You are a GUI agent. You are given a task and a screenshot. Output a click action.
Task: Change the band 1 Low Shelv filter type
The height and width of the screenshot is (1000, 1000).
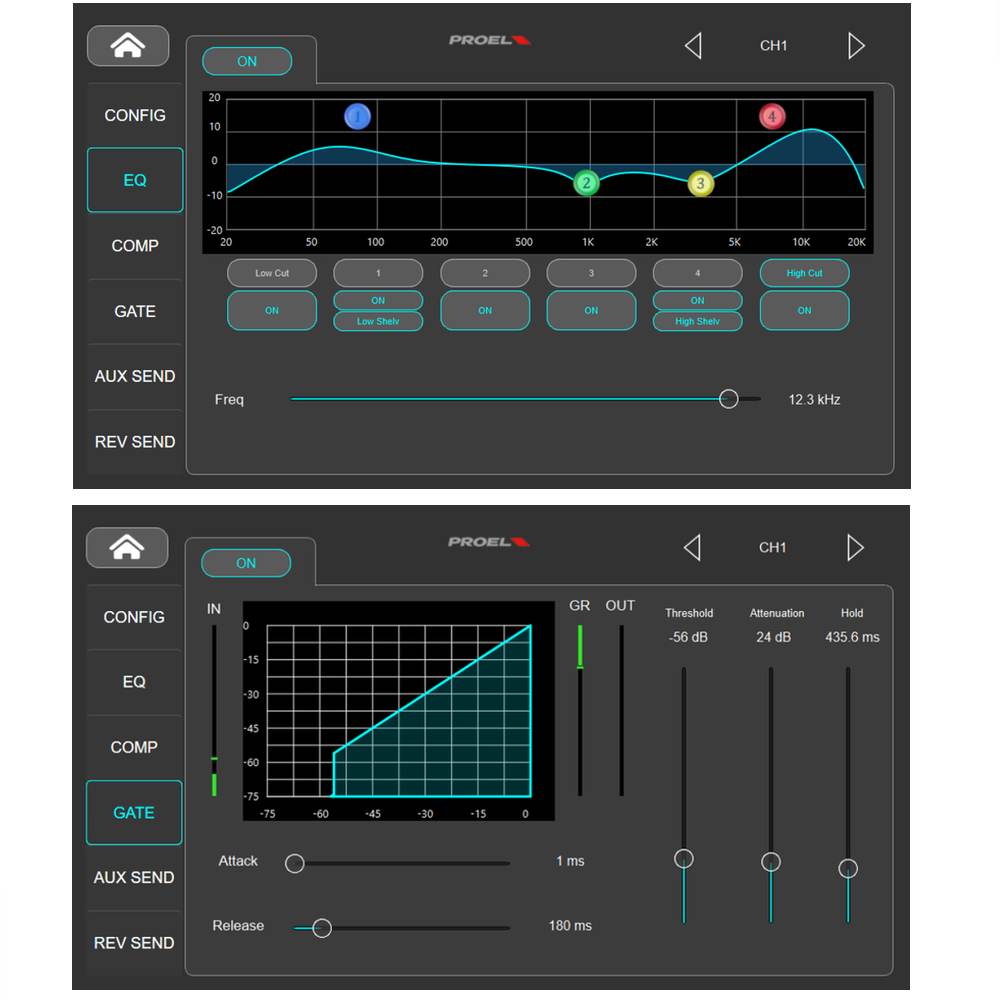pos(378,321)
